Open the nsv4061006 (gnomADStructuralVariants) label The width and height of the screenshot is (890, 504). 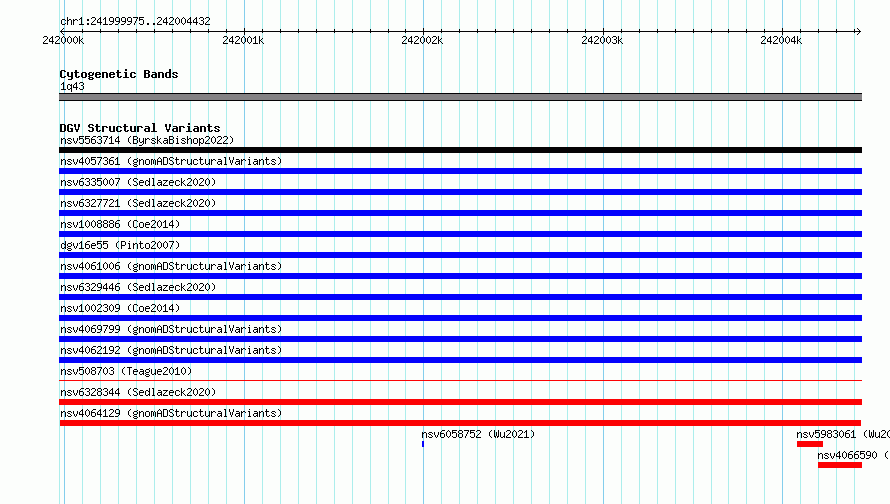pyautogui.click(x=171, y=266)
